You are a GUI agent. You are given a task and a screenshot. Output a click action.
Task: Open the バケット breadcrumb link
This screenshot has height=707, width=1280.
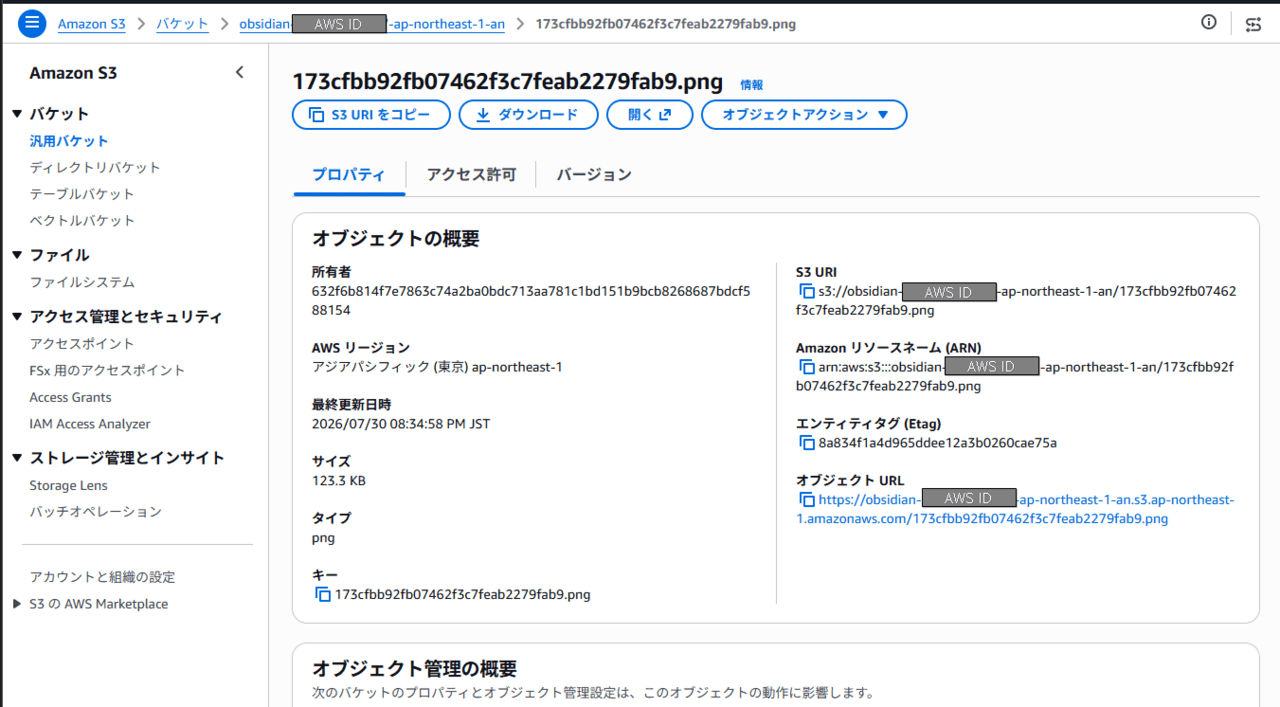182,24
